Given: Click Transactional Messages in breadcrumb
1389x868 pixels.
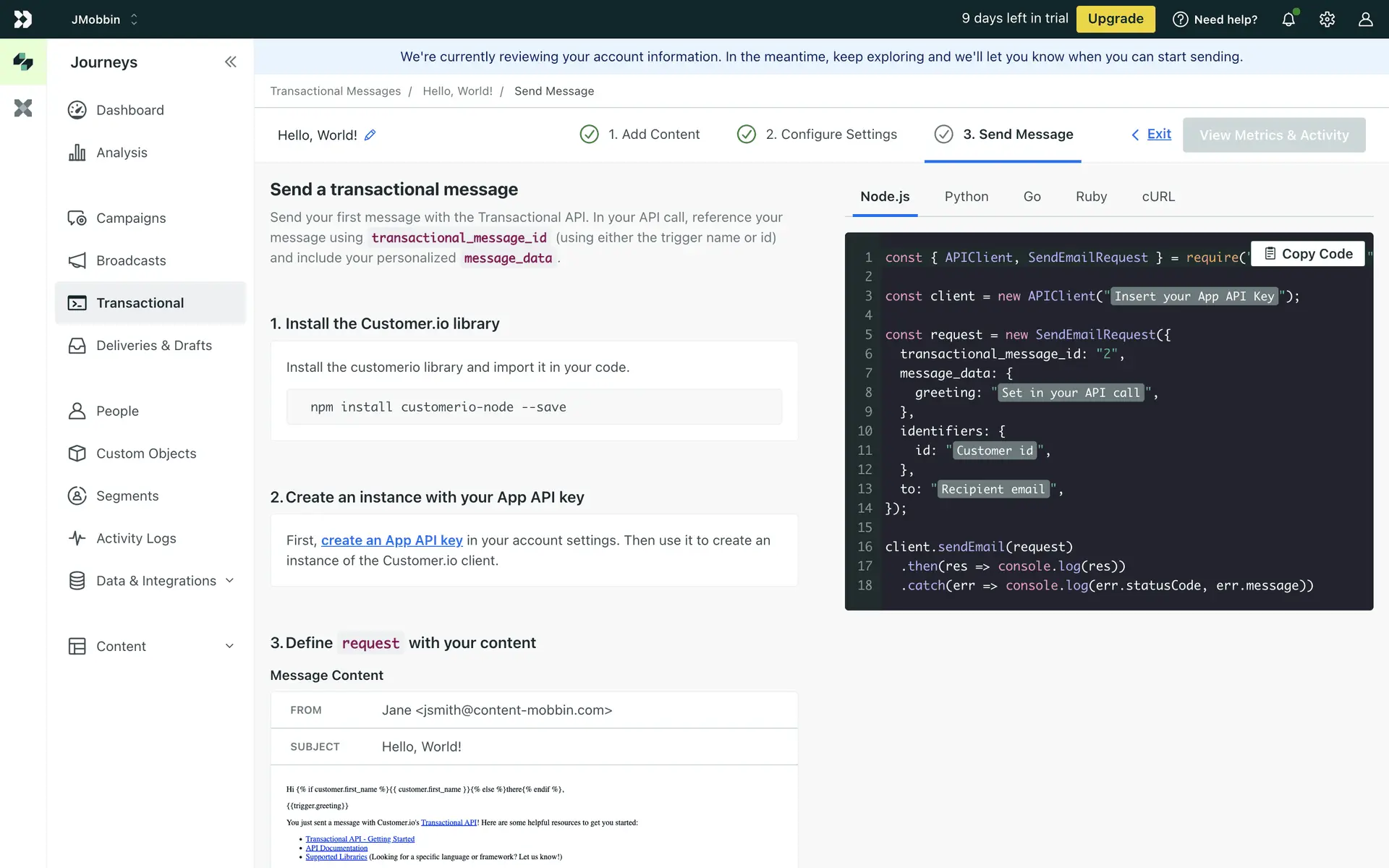Looking at the screenshot, I should (x=335, y=91).
